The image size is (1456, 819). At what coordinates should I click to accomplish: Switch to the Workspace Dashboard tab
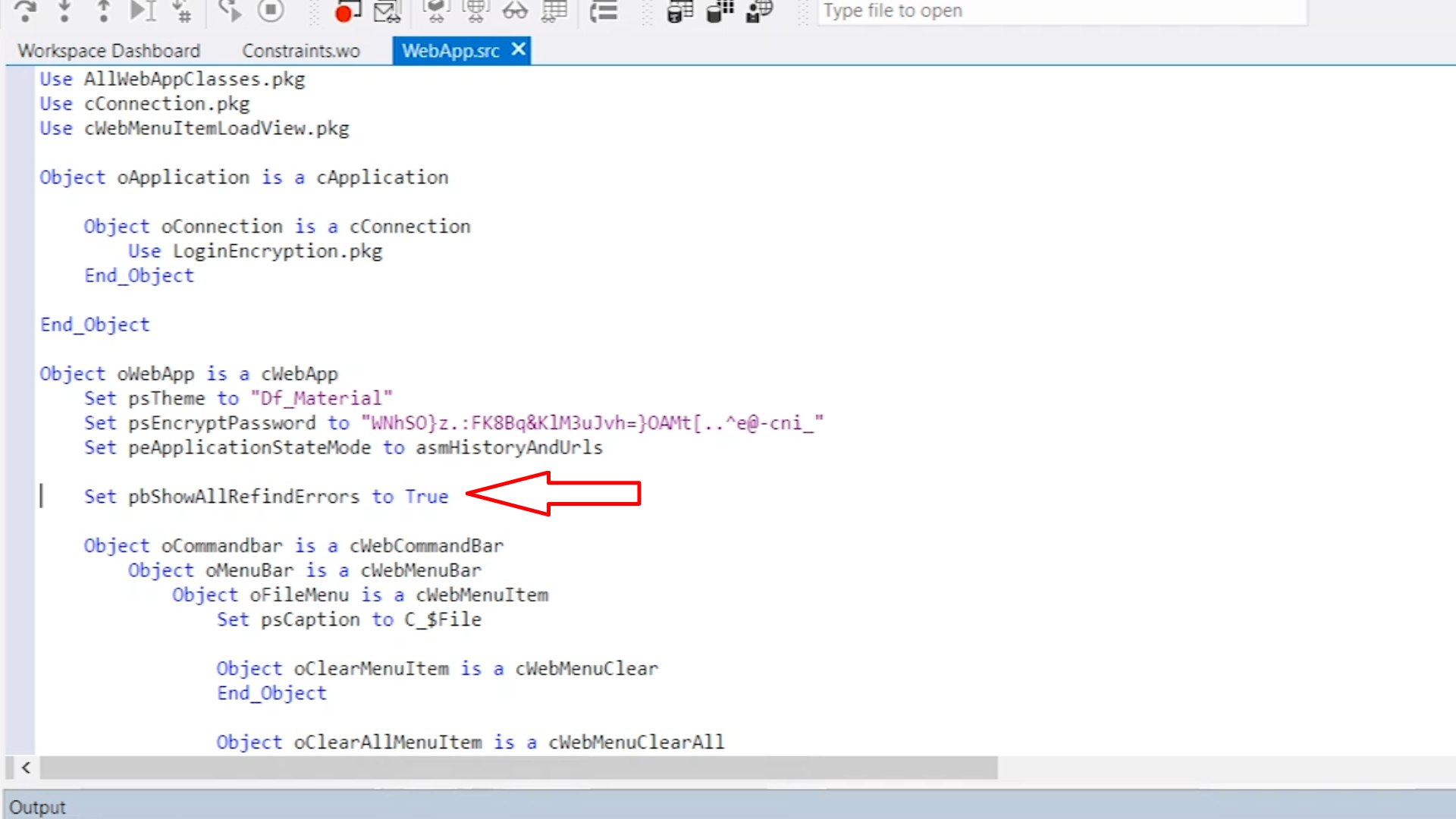109,51
